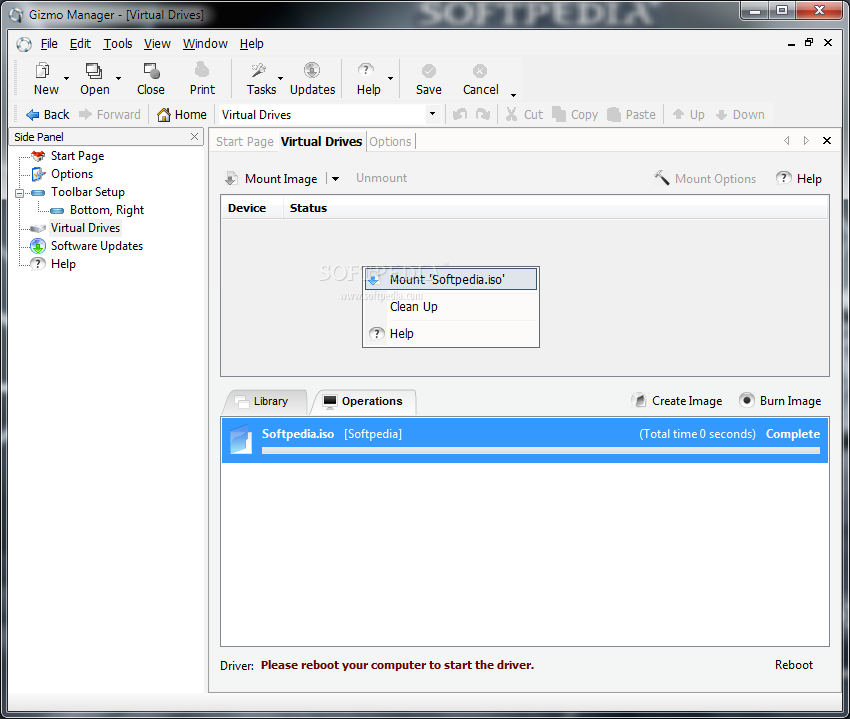Click the Softpedia.iso progress bar
850x719 pixels.
pyautogui.click(x=540, y=451)
